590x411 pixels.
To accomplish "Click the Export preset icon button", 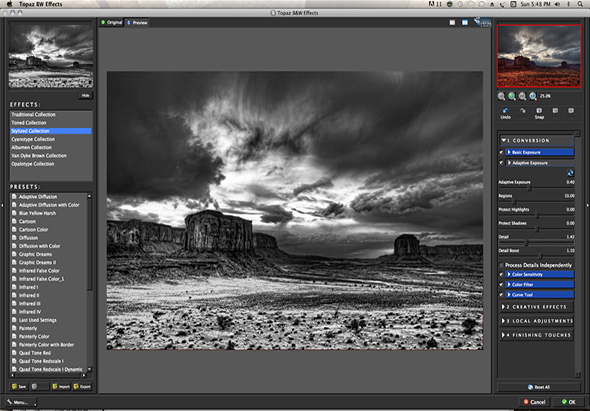I will [x=82, y=387].
